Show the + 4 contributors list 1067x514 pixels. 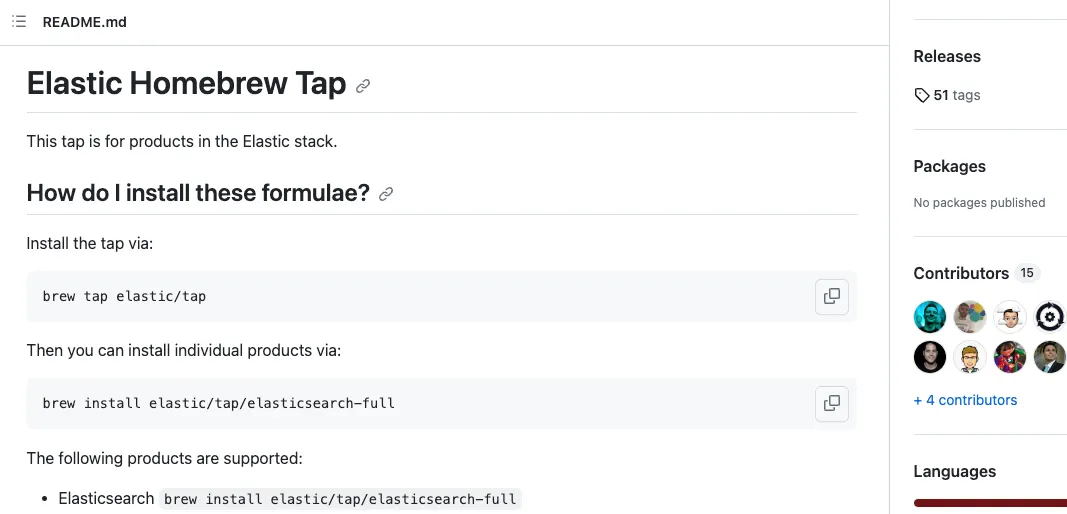point(965,400)
